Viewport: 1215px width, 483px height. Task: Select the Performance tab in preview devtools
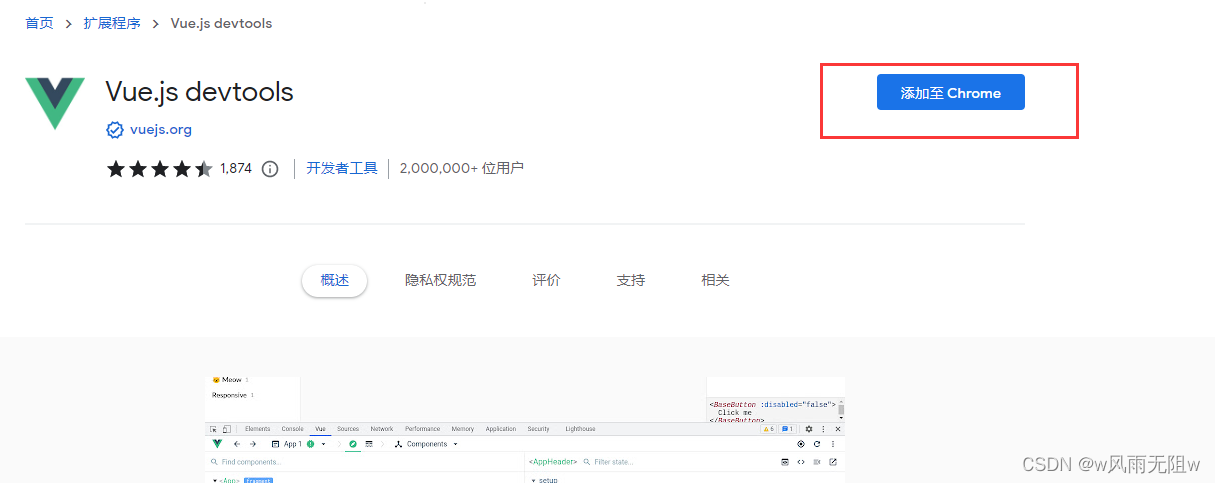pyautogui.click(x=422, y=429)
